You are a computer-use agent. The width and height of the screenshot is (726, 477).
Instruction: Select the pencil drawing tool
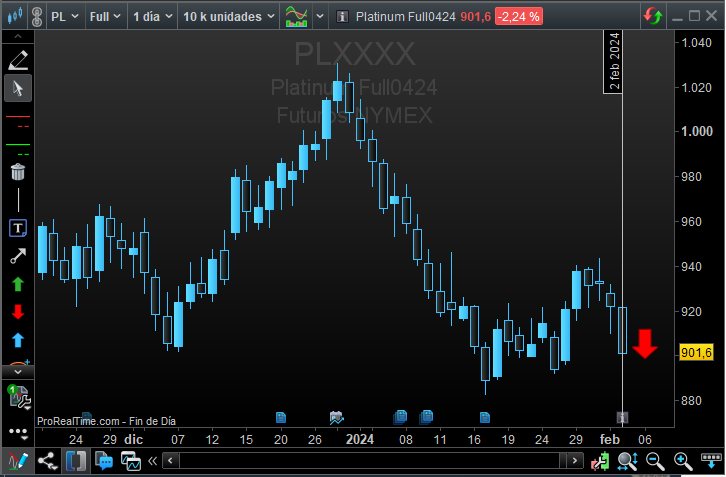click(x=18, y=60)
